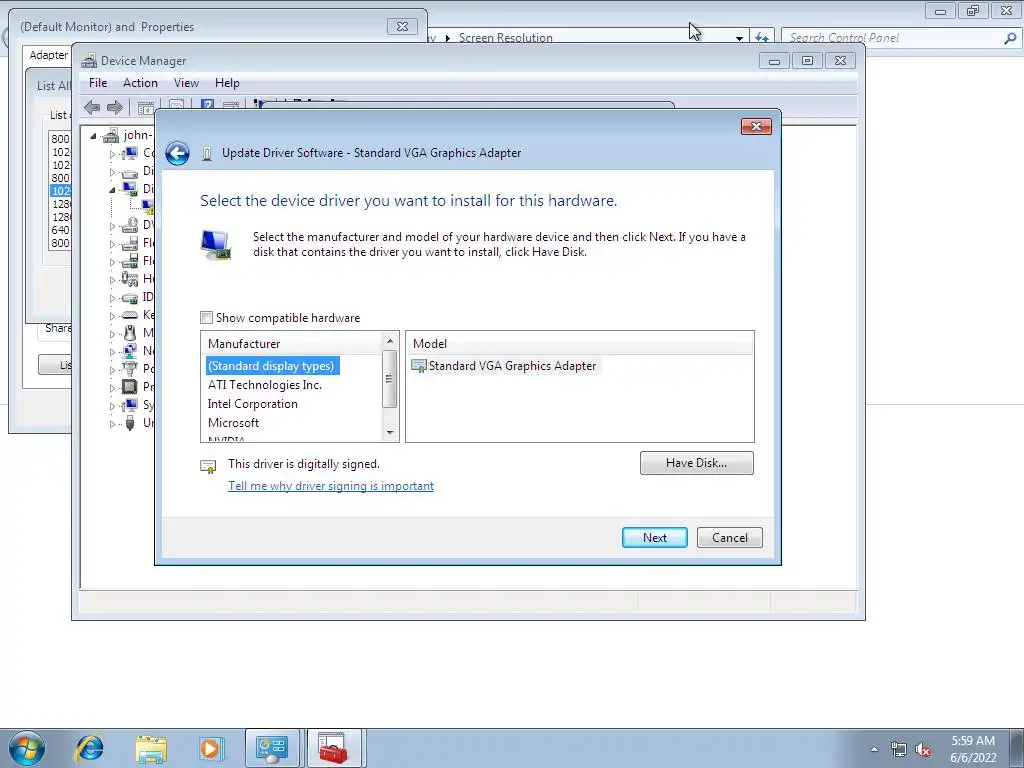Click the Cancel button
Image resolution: width=1024 pixels, height=768 pixels.
pos(729,537)
